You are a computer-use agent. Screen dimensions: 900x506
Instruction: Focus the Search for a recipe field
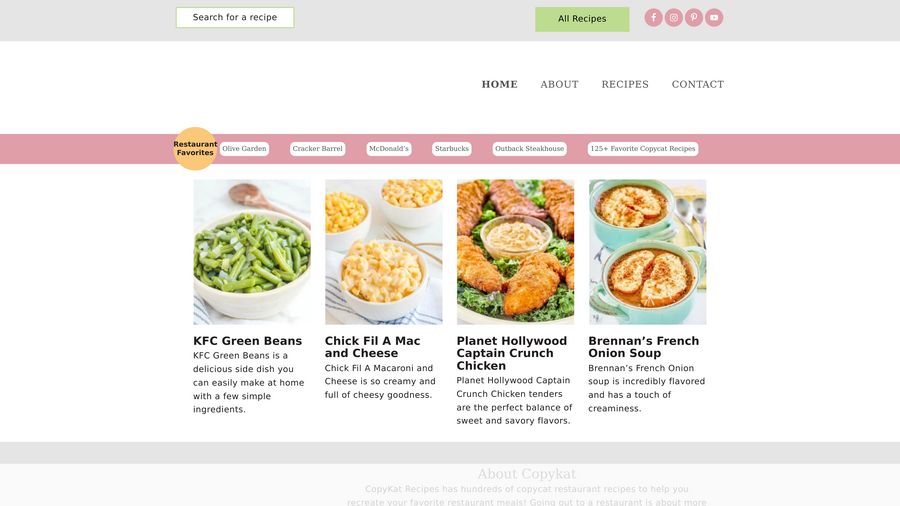[x=235, y=17]
